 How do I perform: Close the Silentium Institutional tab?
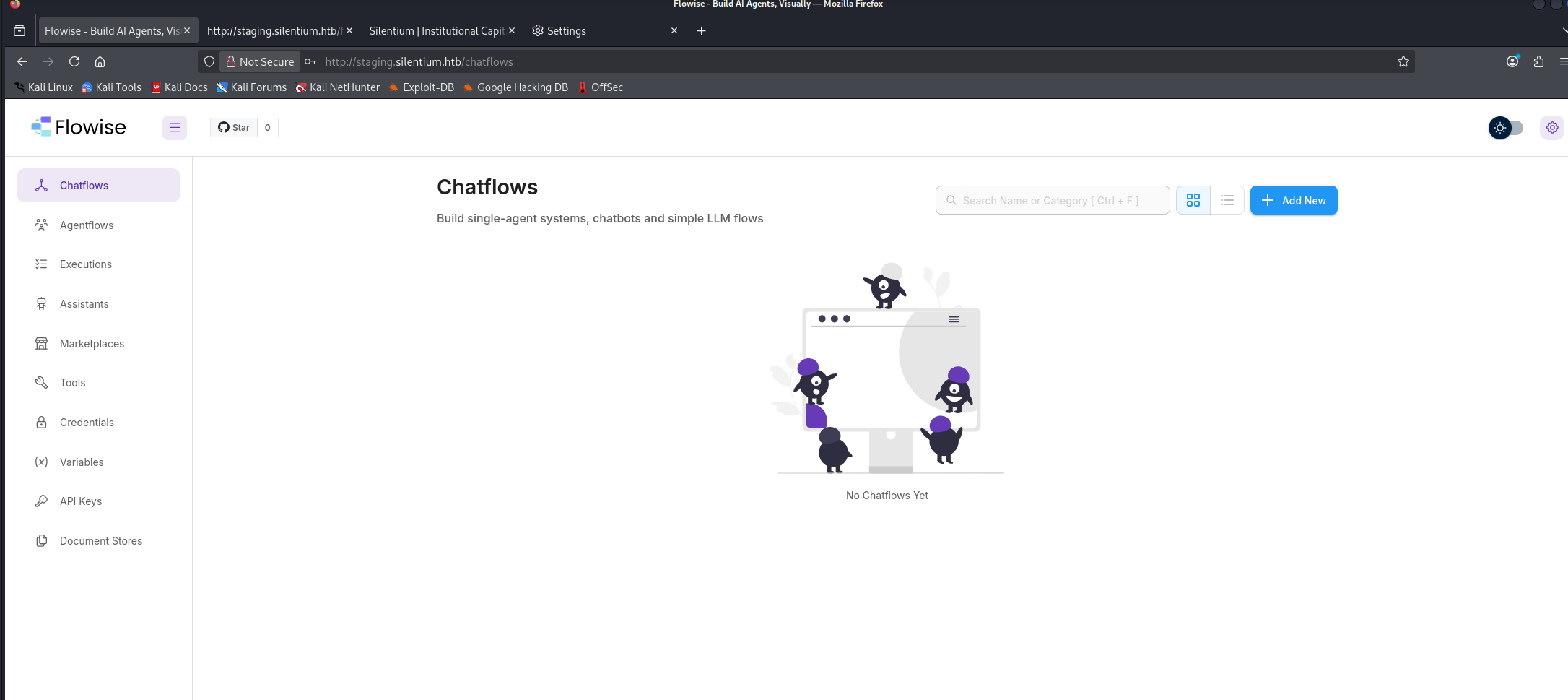[x=512, y=31]
